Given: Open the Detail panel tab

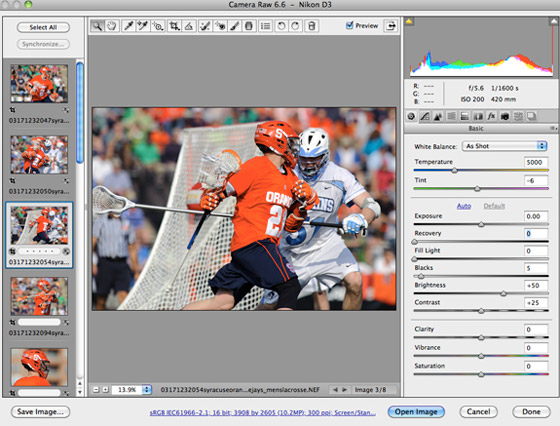Looking at the screenshot, I should click(x=438, y=116).
